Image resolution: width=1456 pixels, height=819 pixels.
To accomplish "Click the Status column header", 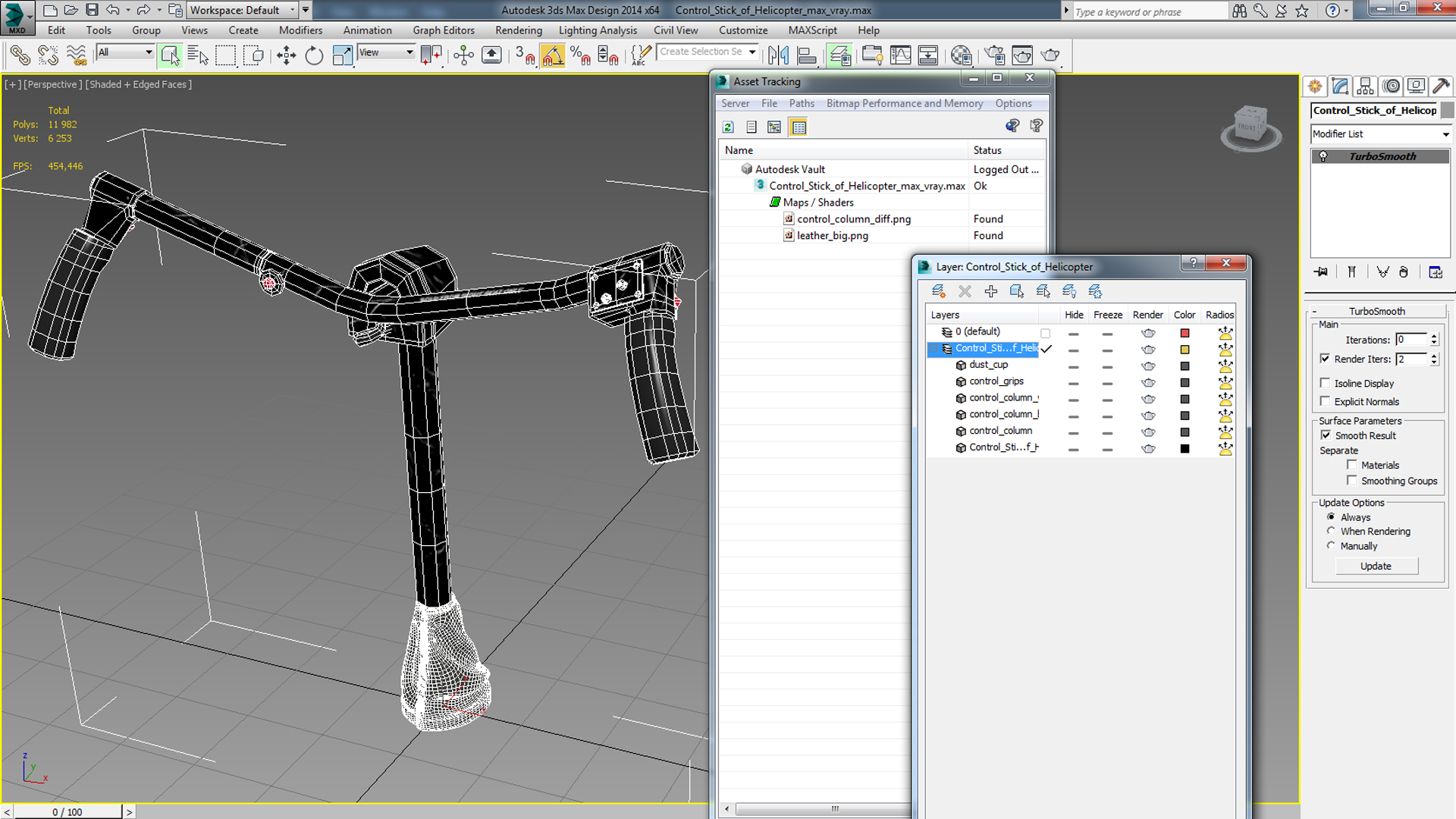I will coord(1007,150).
